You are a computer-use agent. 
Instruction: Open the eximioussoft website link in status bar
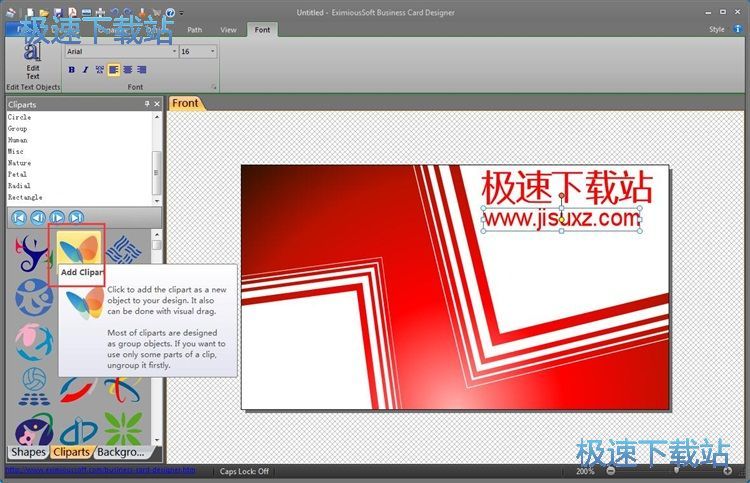point(100,470)
